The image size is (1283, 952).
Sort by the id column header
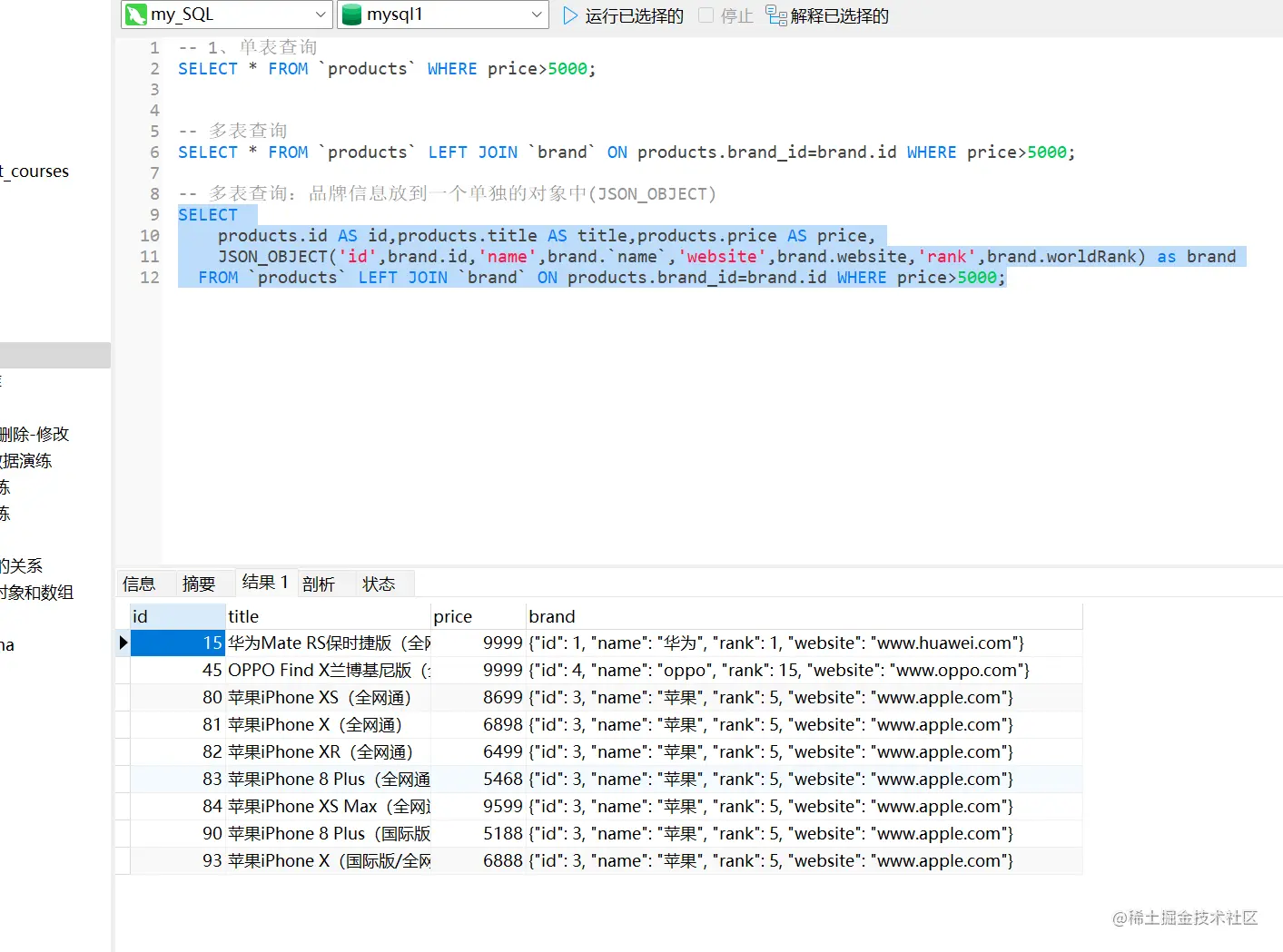tap(178, 616)
